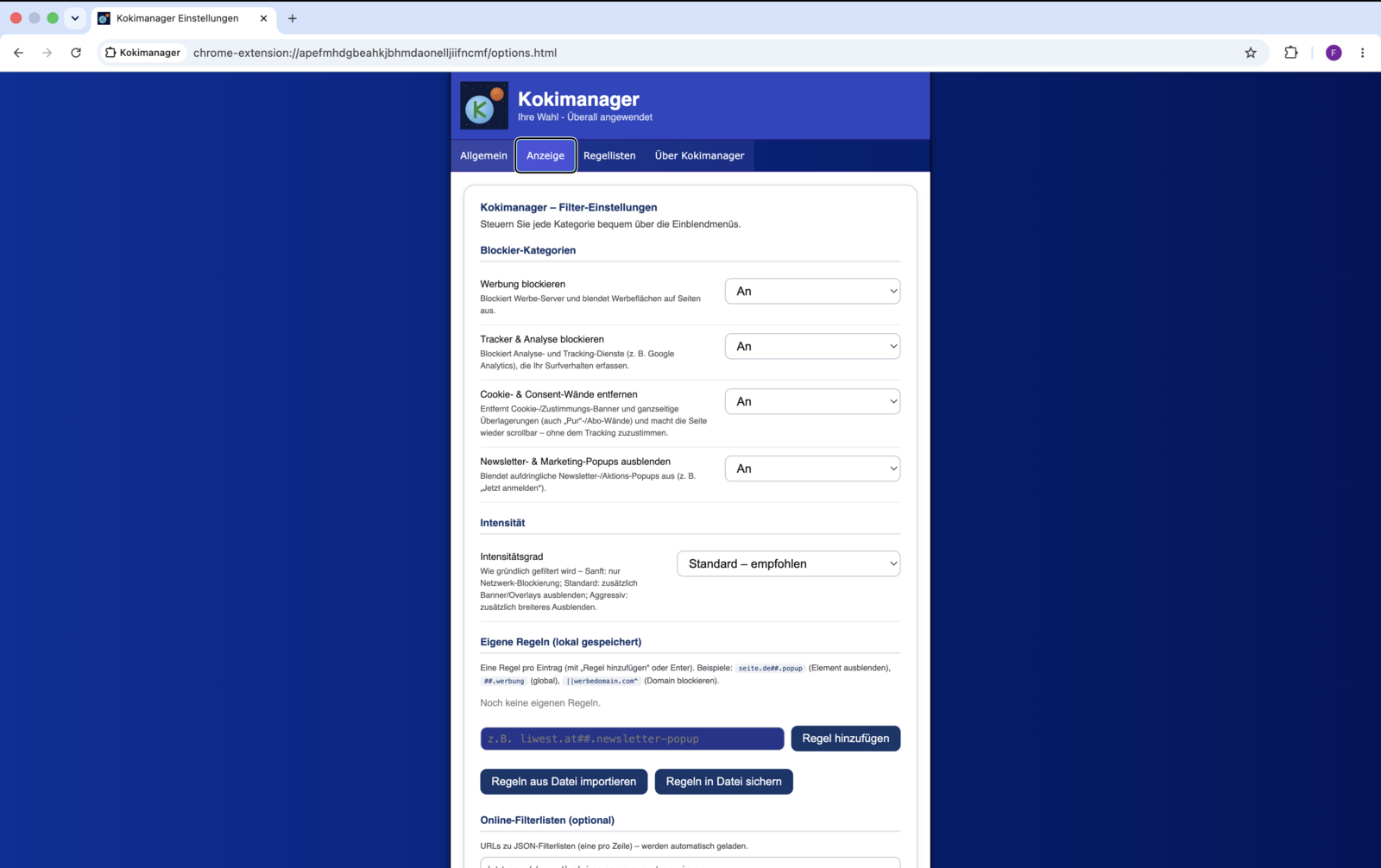Click the Kokimanager logo in the header

click(x=484, y=105)
